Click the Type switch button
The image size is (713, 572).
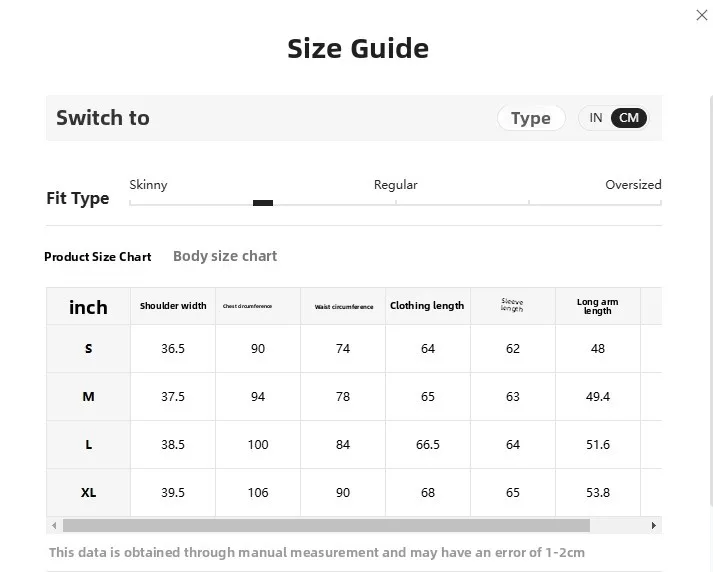[531, 118]
